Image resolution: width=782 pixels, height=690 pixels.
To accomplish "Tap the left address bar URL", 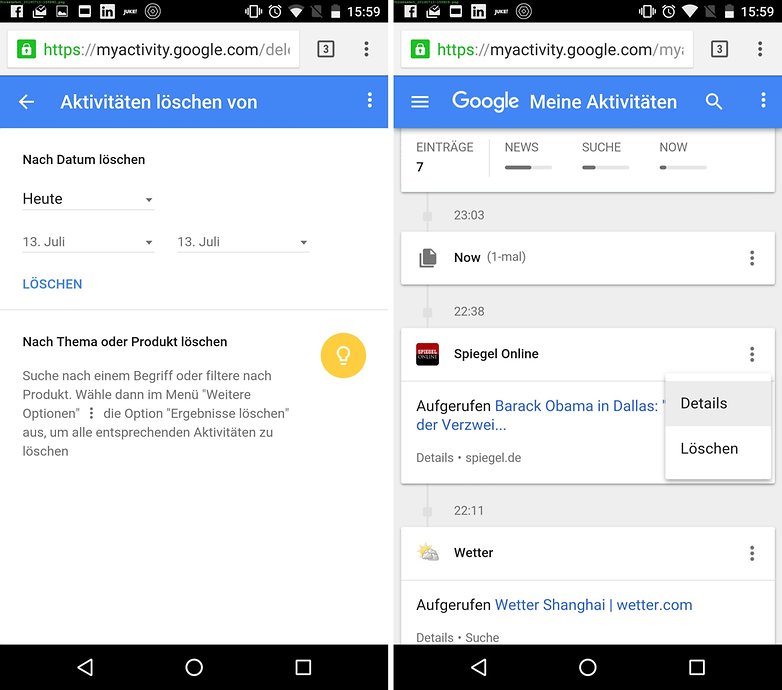I will (167, 49).
